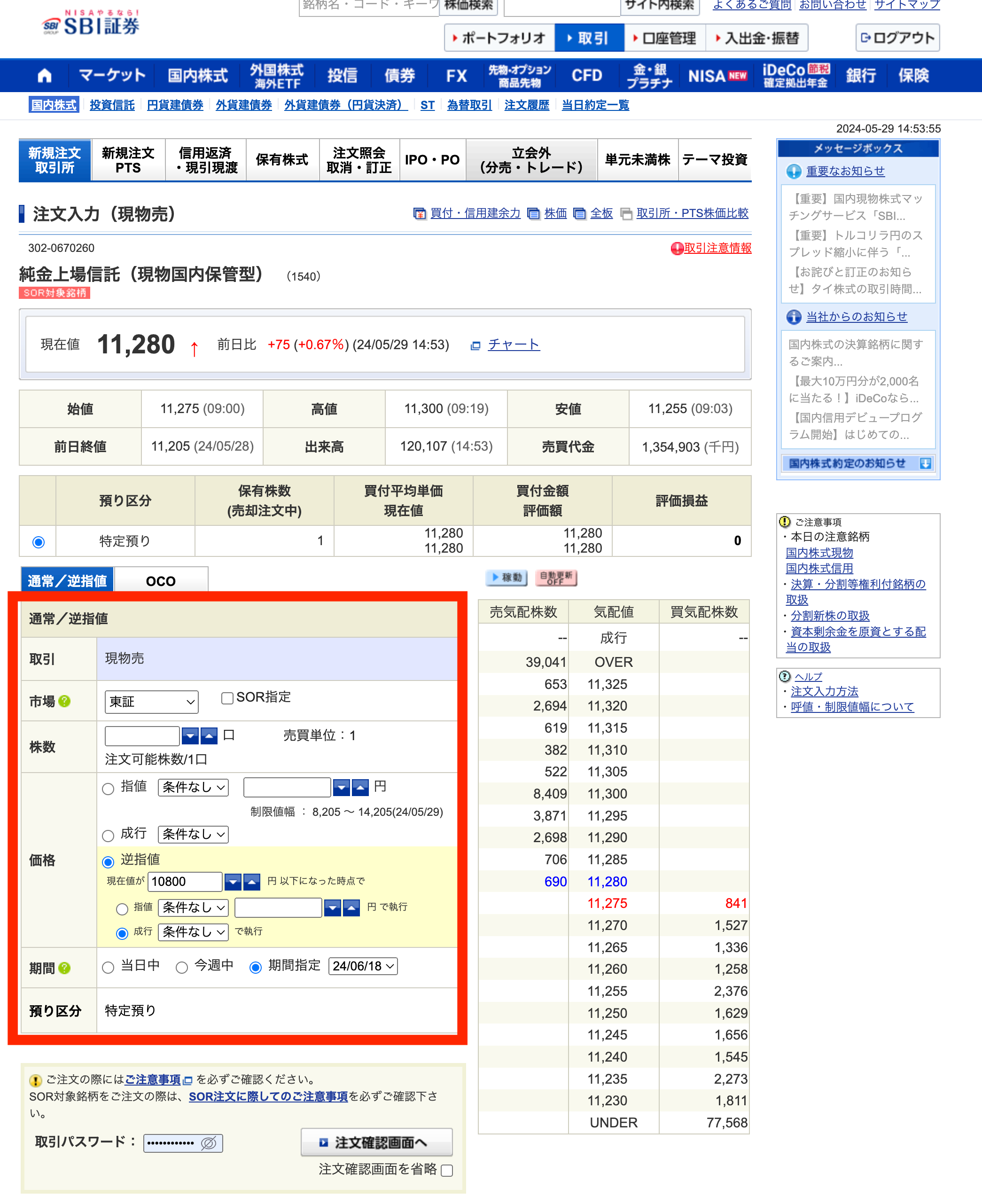Check 注文確認画面を省略 checkbox

(447, 1170)
